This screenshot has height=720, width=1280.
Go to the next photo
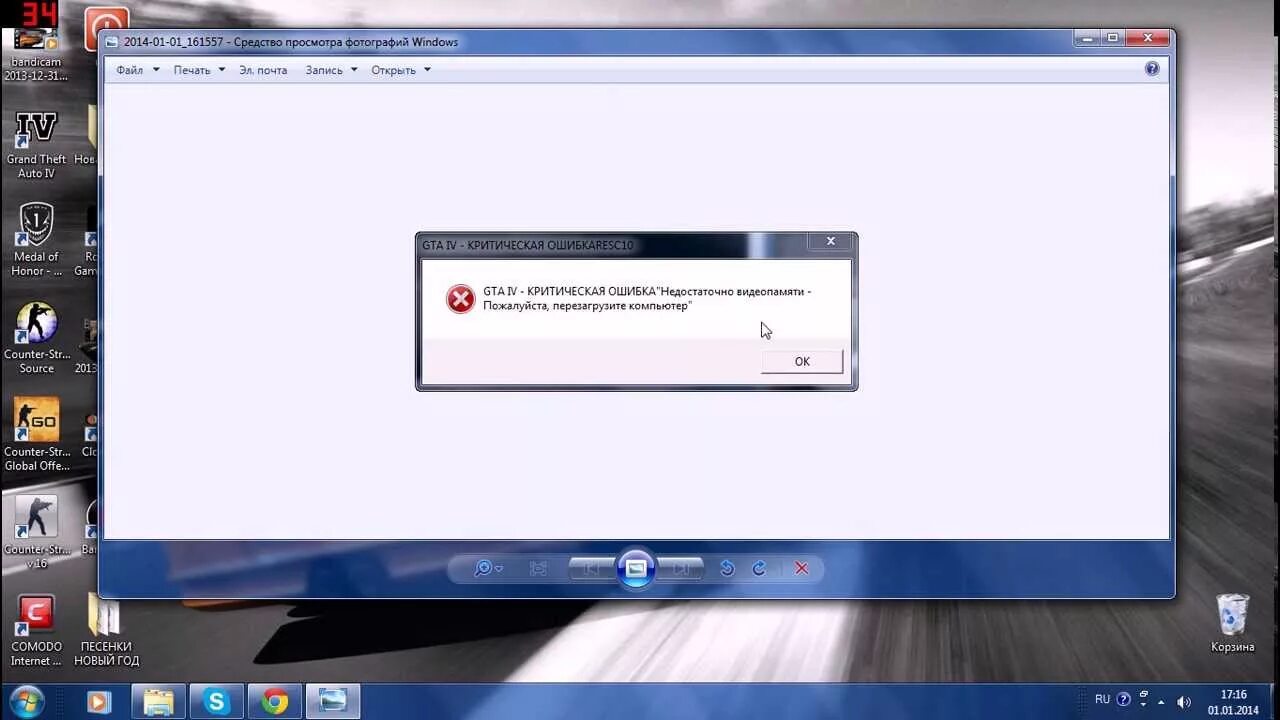click(681, 568)
